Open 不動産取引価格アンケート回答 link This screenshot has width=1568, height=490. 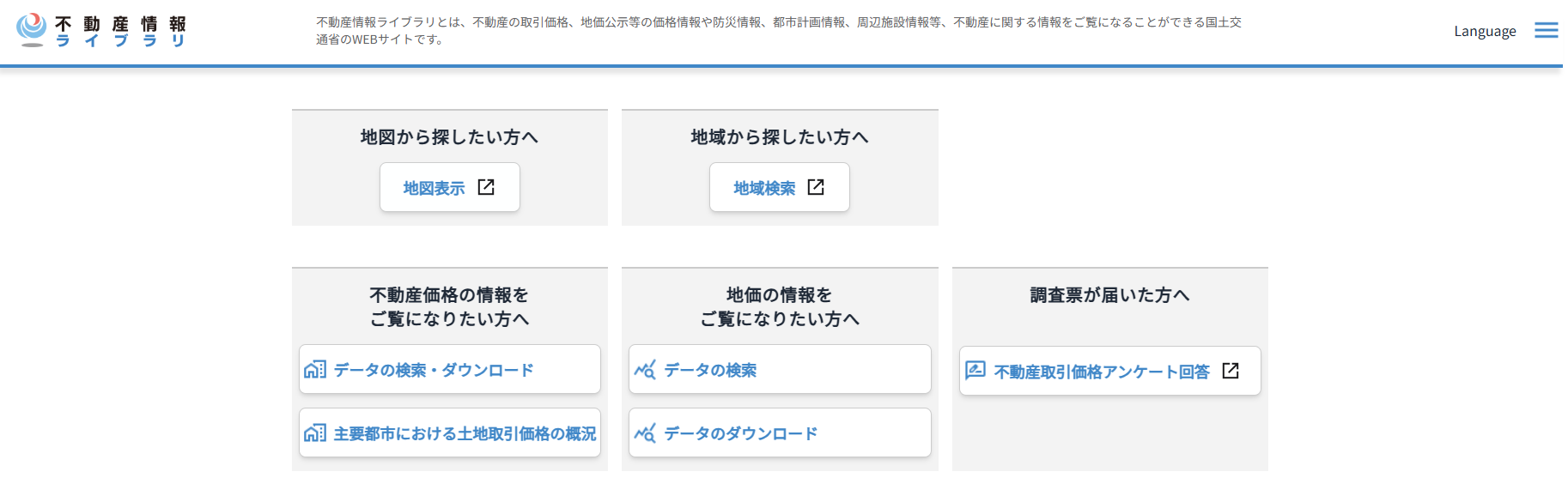[1110, 371]
